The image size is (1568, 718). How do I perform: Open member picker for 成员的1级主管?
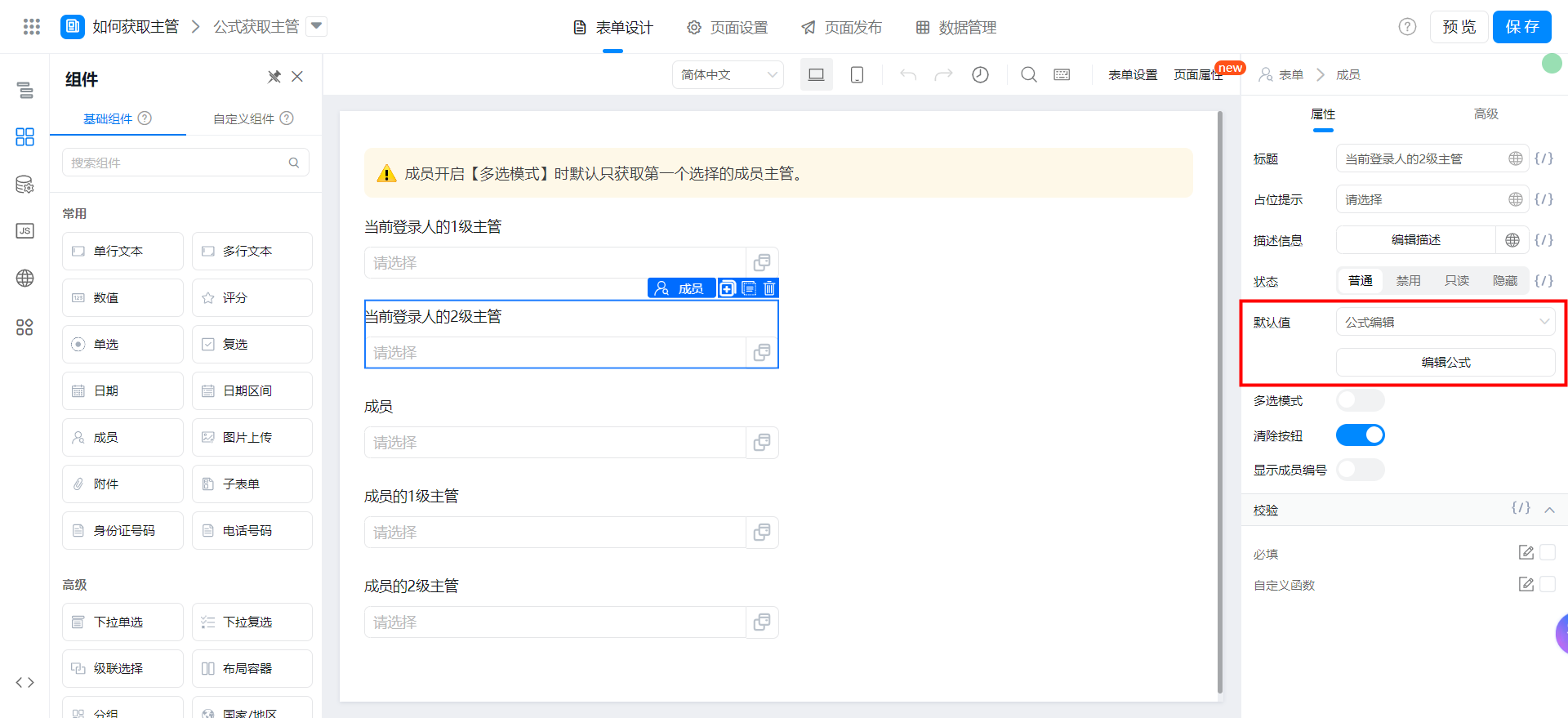[762, 533]
